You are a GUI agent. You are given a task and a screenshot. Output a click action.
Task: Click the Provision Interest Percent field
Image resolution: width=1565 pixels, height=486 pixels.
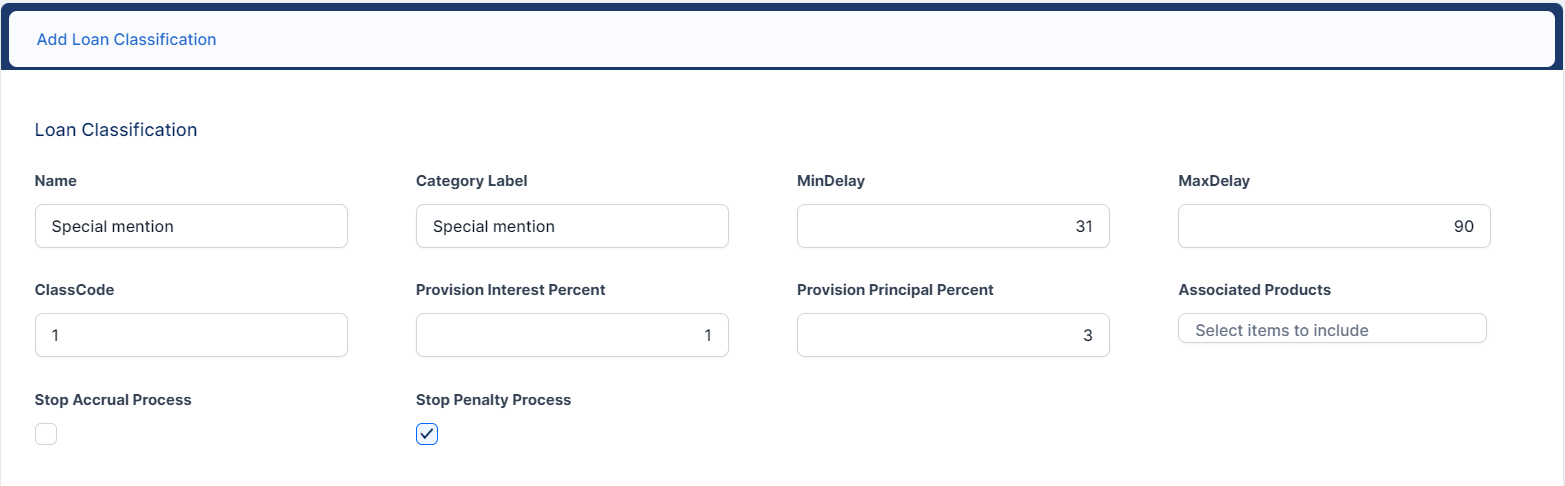click(x=572, y=335)
